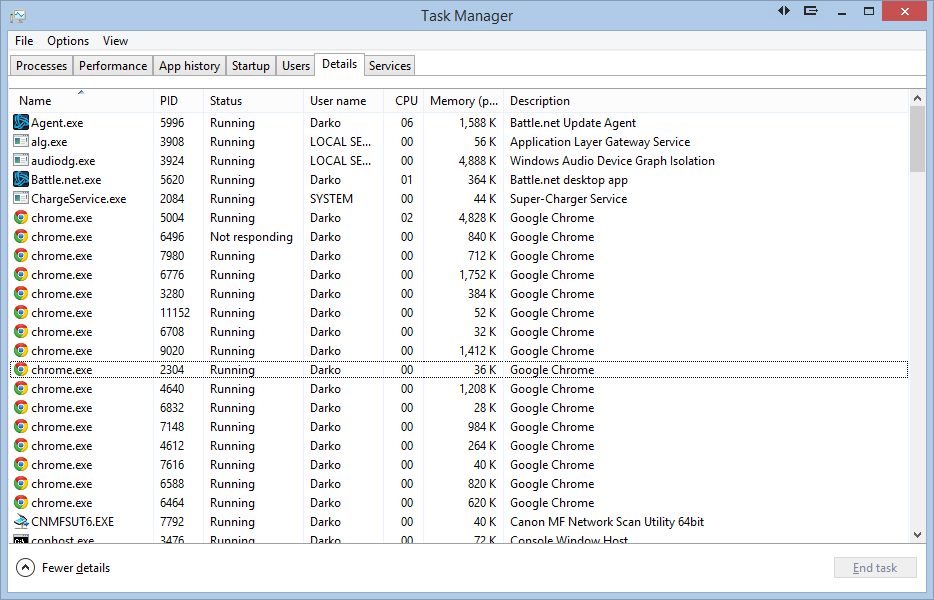
Task: Click the Task Manager title bar icon
Action: [x=18, y=16]
